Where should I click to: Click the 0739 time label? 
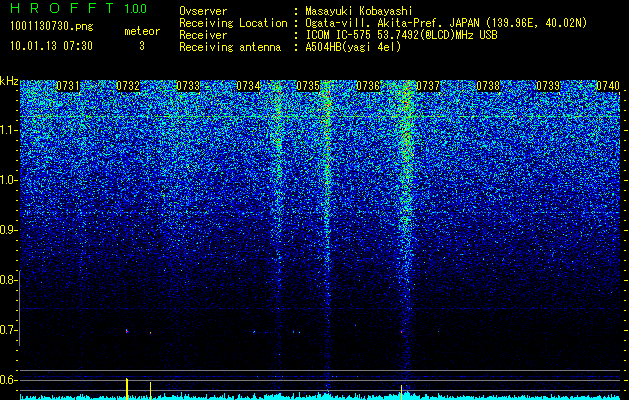point(548,86)
